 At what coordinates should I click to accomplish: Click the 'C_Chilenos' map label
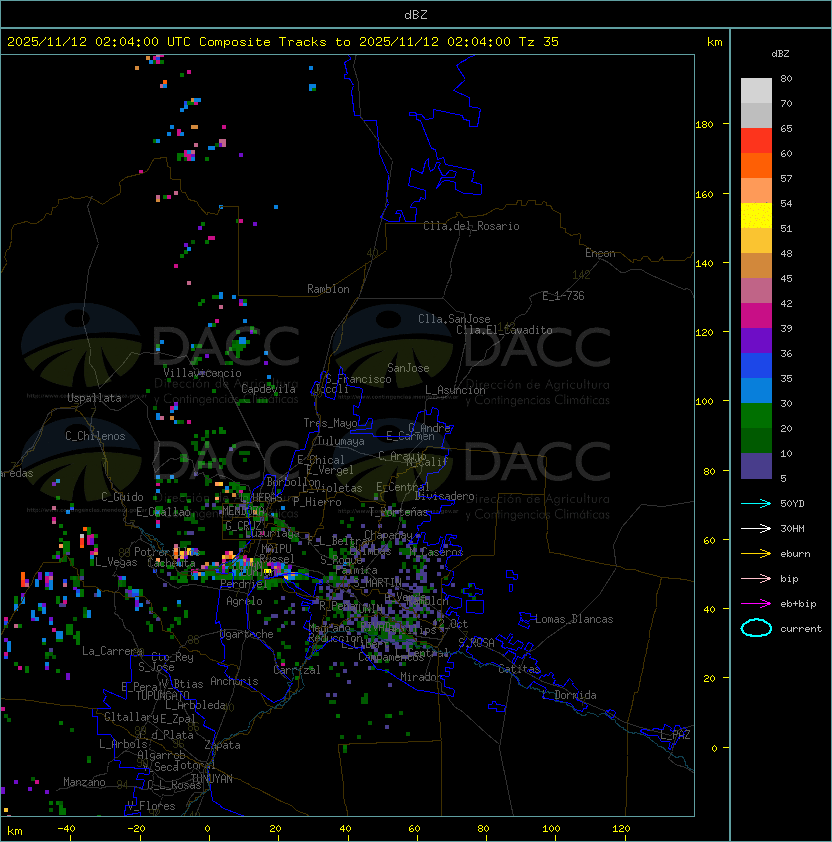[95, 436]
